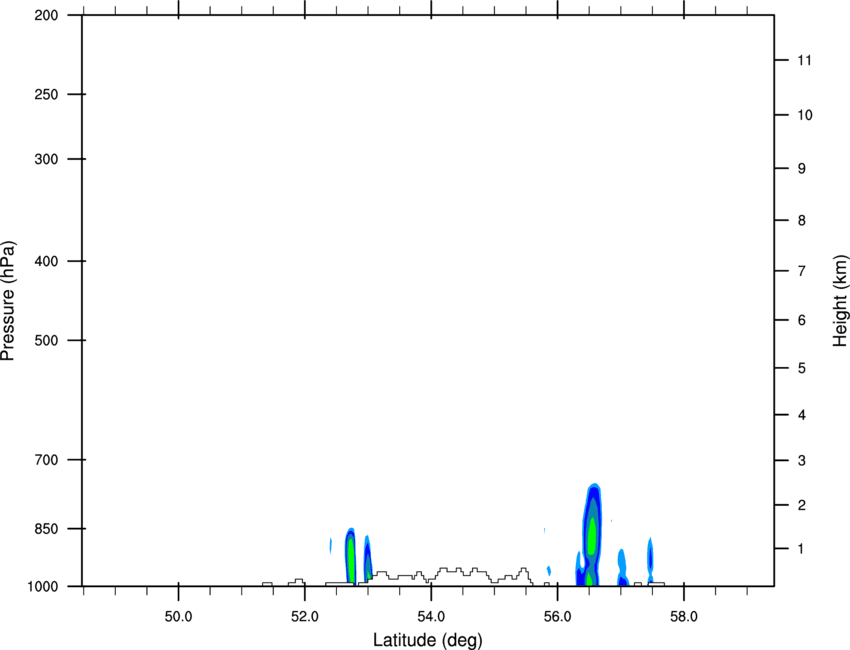Pick the 4 km height label
The image size is (850, 650).
pyautogui.click(x=802, y=415)
